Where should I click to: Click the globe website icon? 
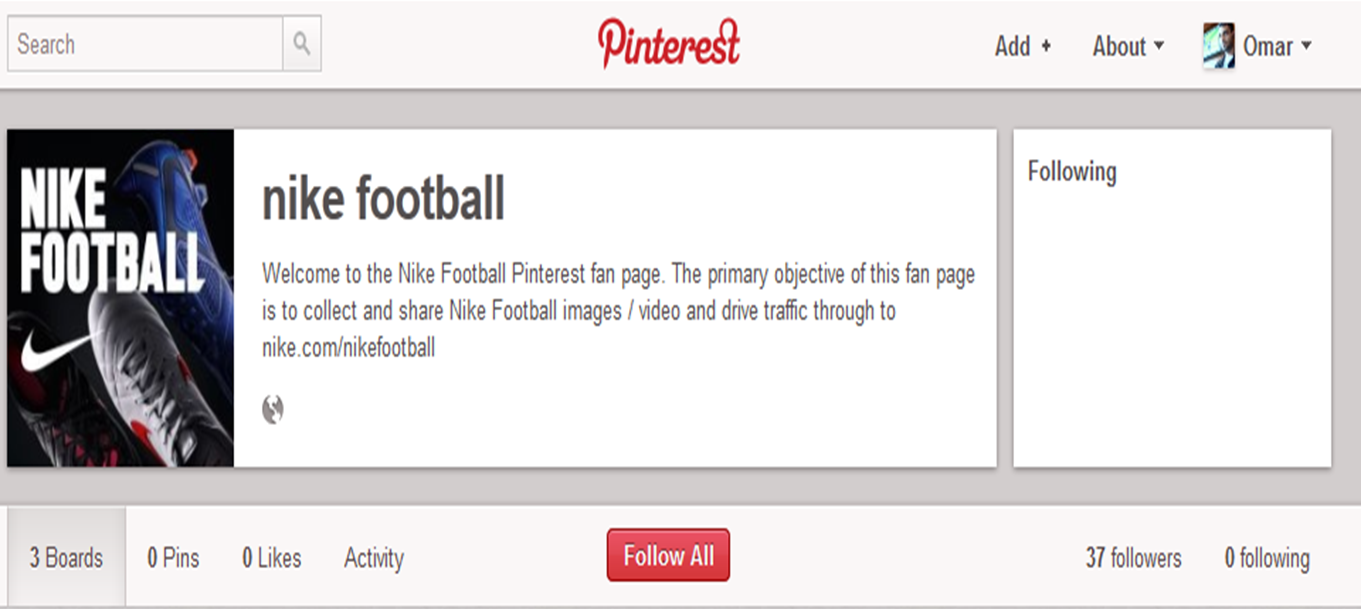click(x=273, y=409)
